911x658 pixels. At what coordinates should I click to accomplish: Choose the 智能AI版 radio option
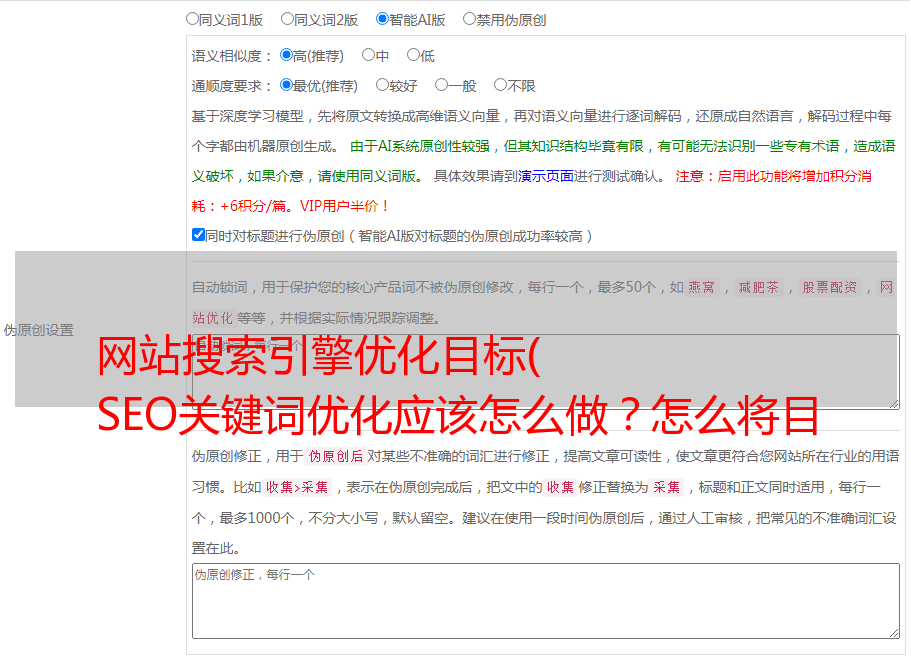coord(382,19)
